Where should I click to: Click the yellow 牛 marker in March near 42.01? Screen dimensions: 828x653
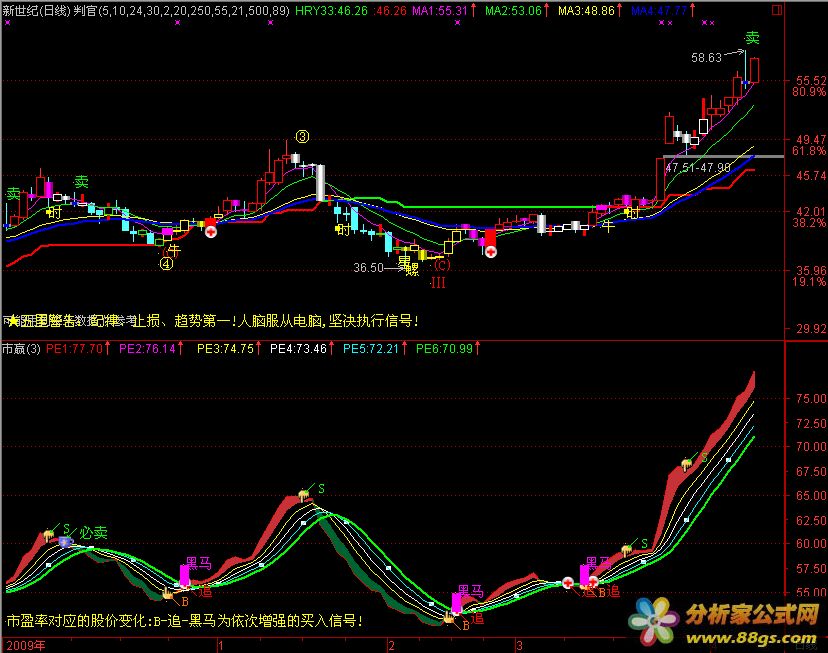pyautogui.click(x=608, y=226)
